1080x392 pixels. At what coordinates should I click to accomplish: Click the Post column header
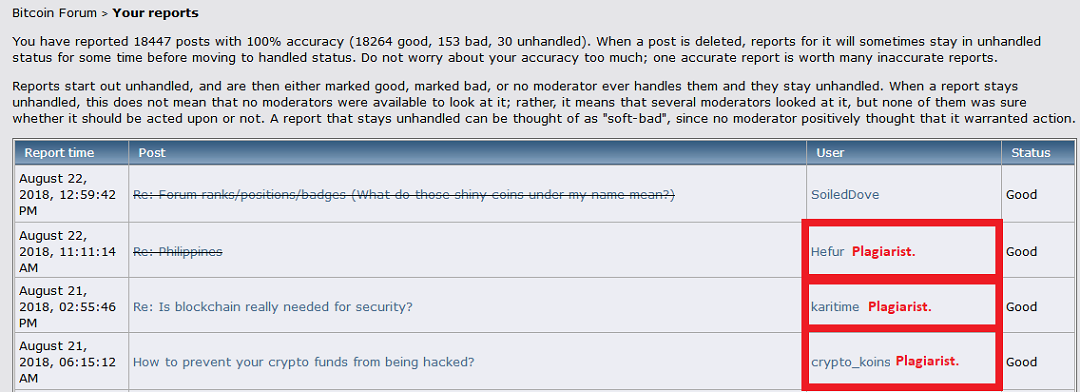[152, 152]
